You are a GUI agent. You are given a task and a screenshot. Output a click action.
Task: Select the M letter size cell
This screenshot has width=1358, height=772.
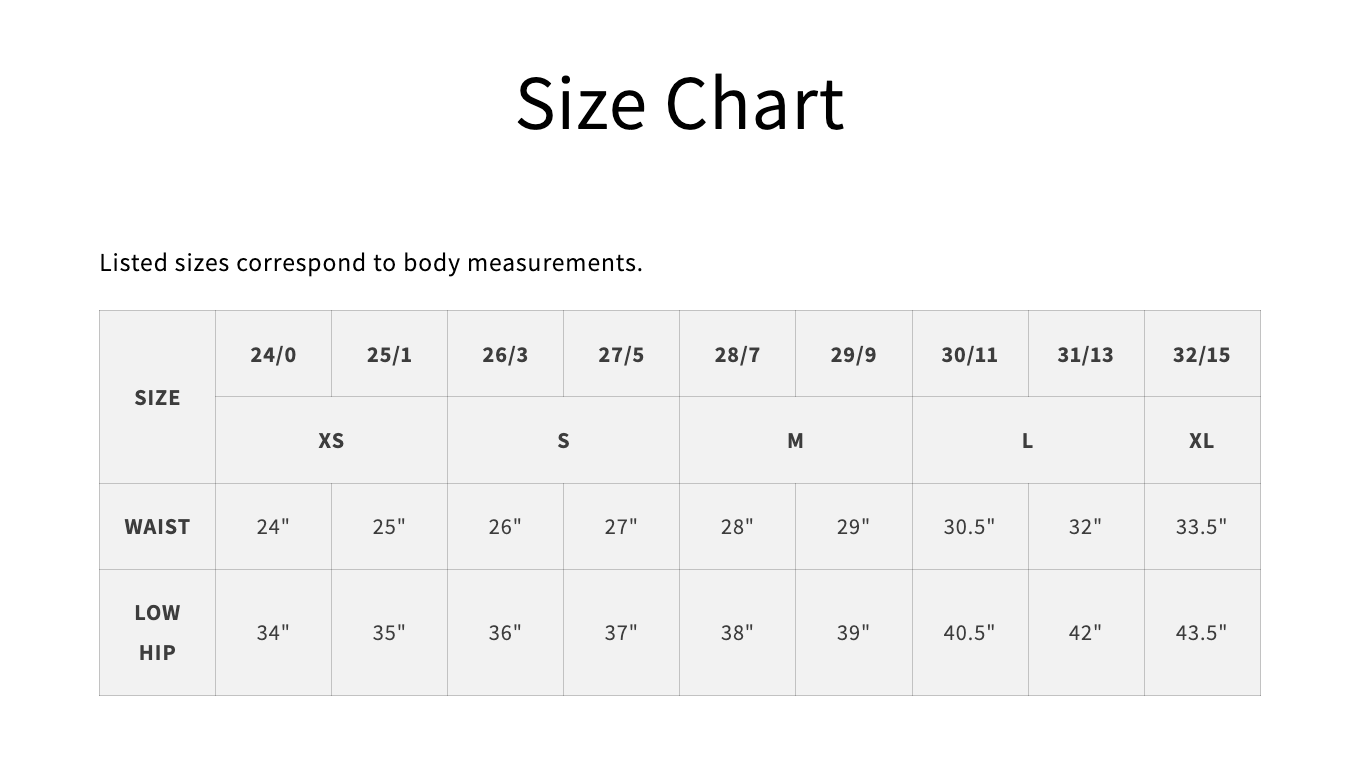tap(795, 441)
